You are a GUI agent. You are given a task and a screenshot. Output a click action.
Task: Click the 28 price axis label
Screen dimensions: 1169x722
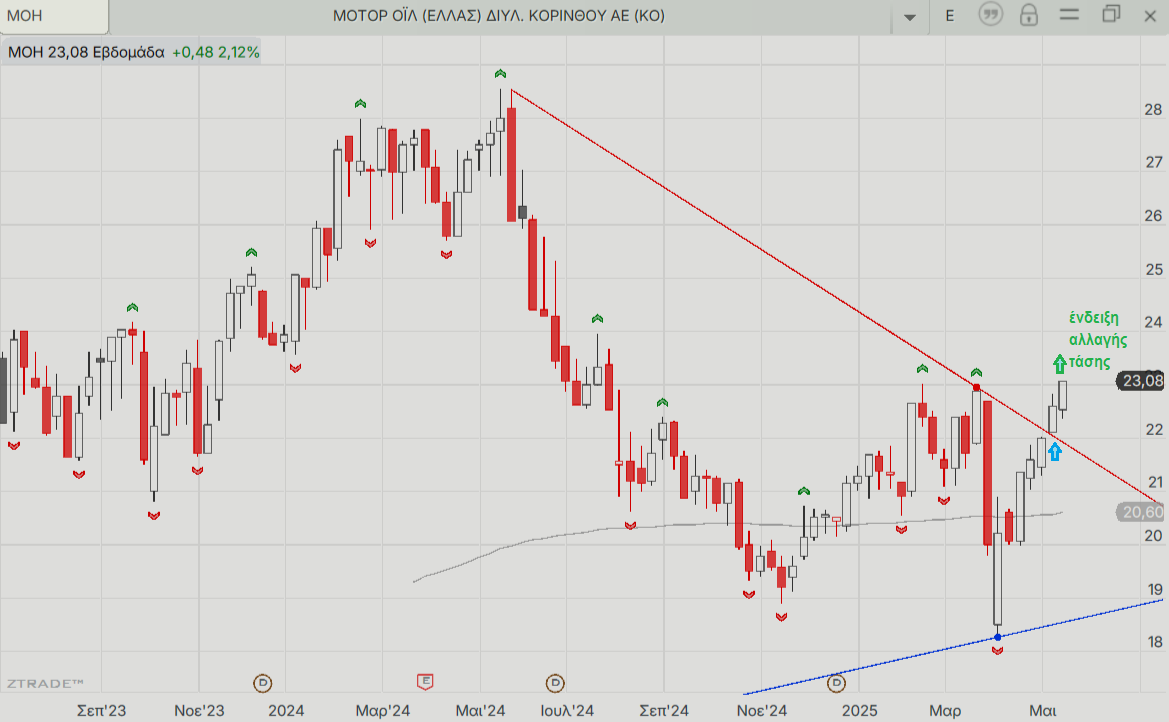point(1153,110)
